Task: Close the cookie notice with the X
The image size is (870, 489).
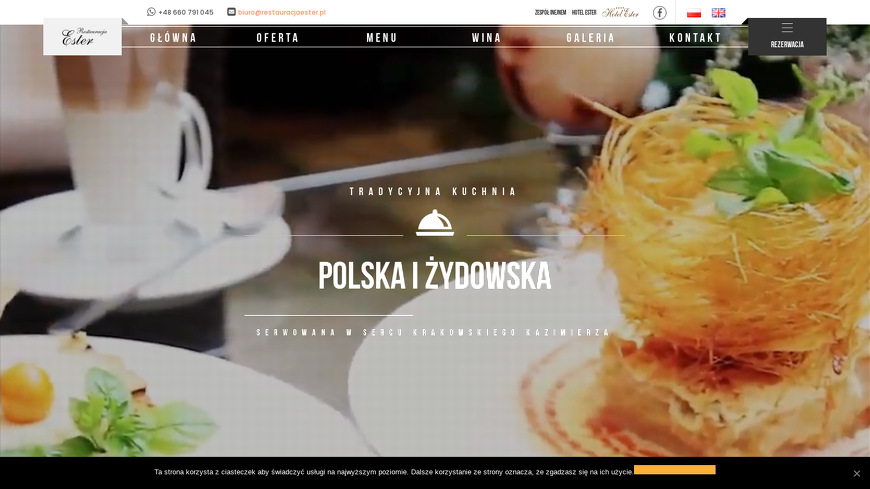Action: pos(857,473)
